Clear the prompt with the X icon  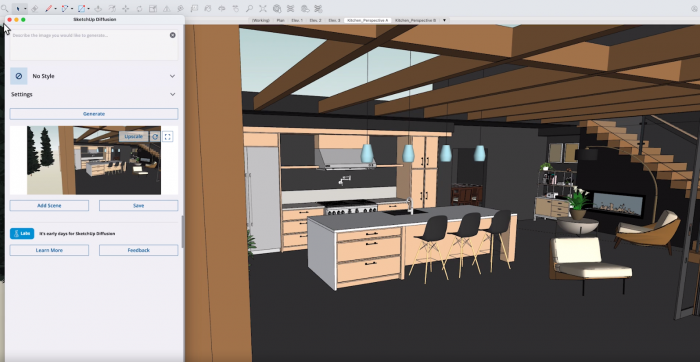173,35
